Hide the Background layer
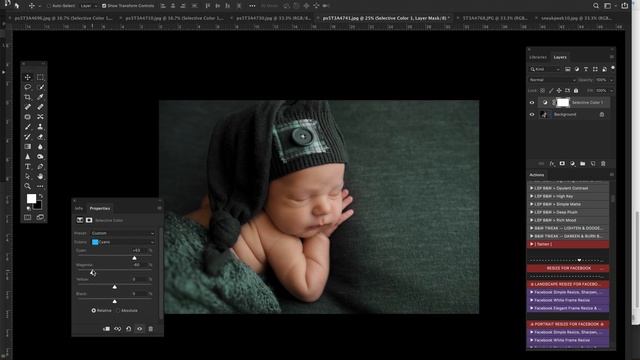 coord(532,115)
